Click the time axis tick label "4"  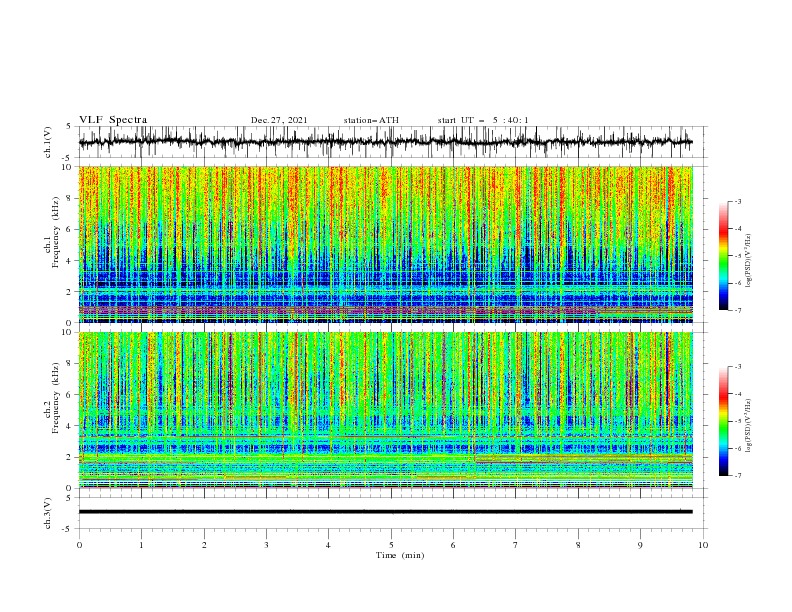[x=328, y=545]
